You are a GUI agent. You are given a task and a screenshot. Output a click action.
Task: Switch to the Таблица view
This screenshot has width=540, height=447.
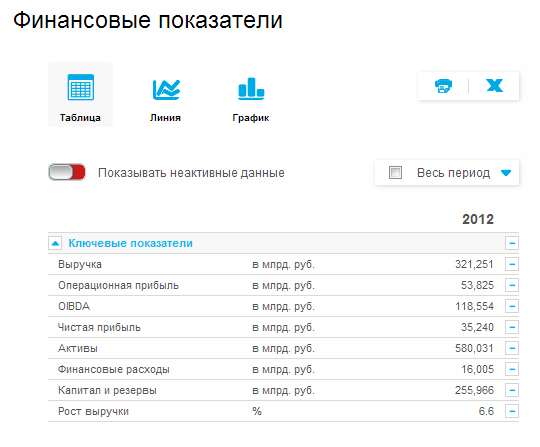80,94
